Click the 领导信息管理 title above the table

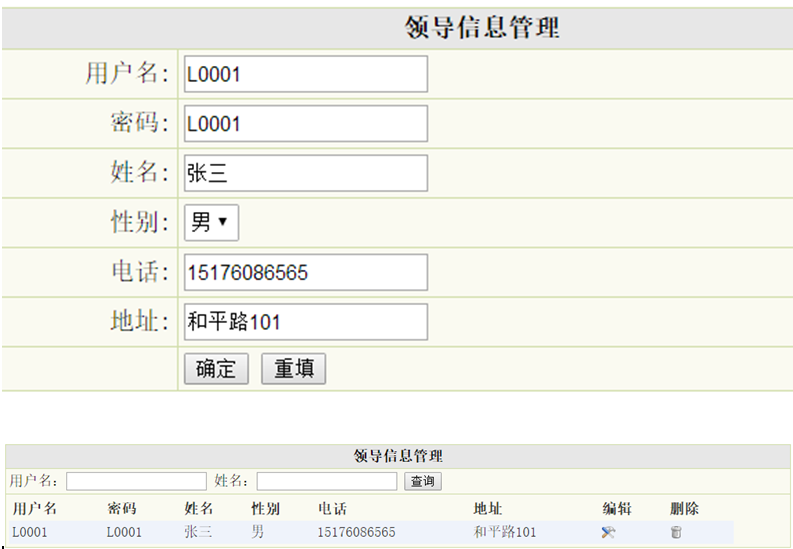pyautogui.click(x=398, y=456)
